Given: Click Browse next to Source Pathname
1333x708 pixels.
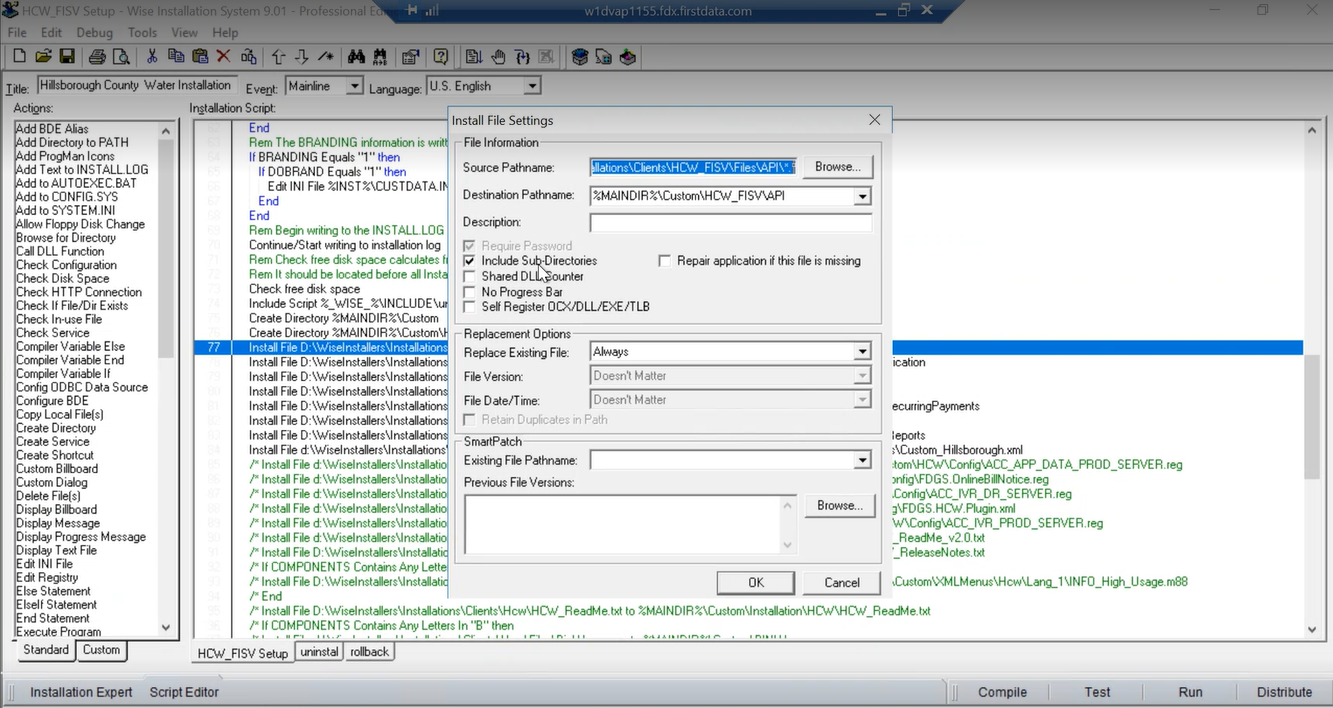Looking at the screenshot, I should point(837,167).
